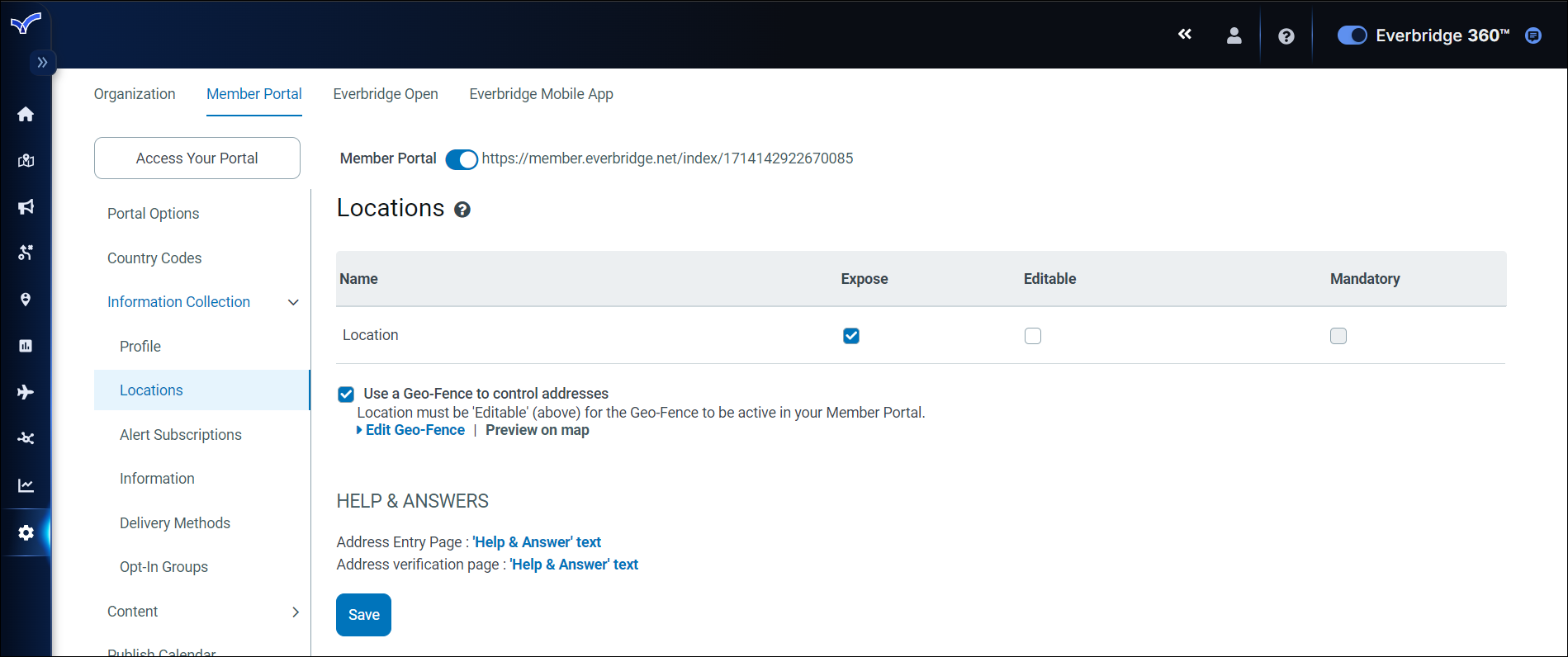This screenshot has width=1568, height=657.
Task: Click the Preview on map link
Action: (538, 430)
